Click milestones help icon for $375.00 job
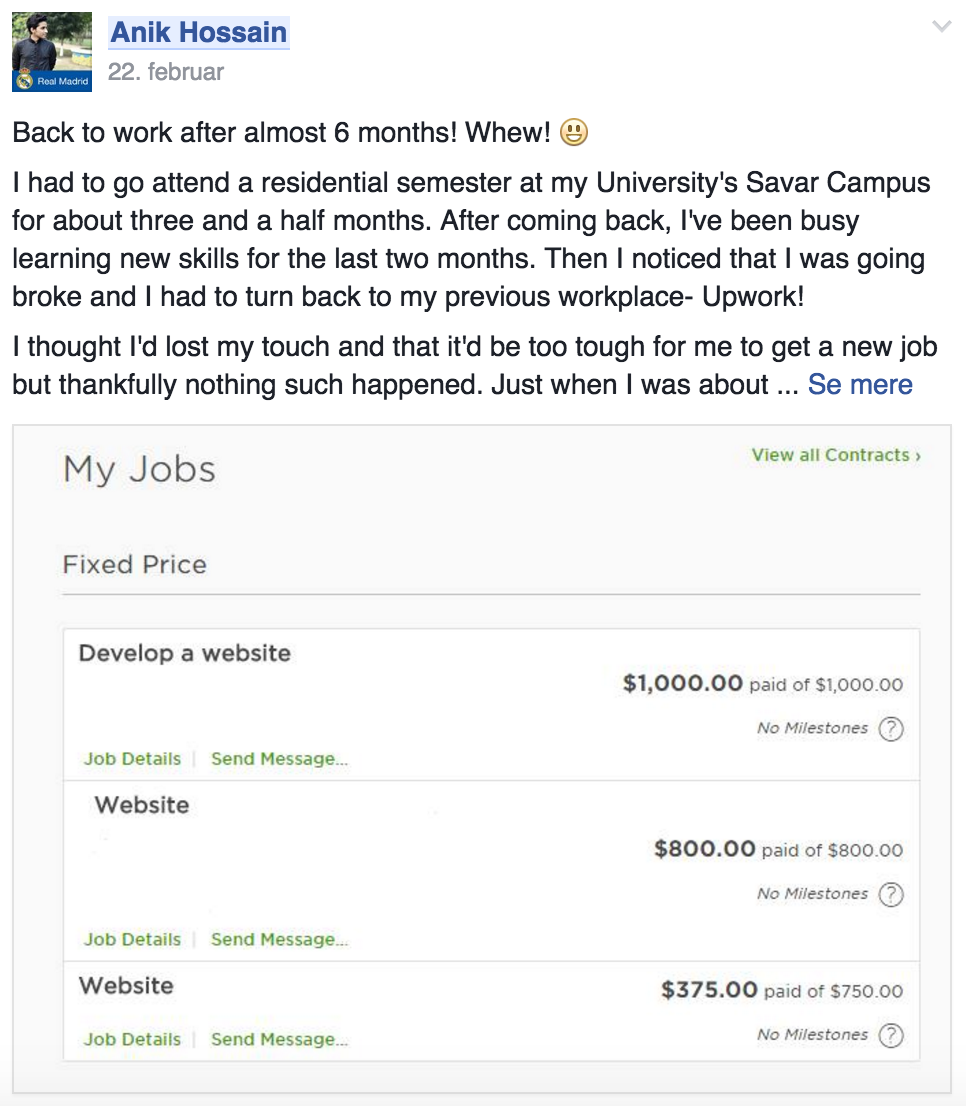The width and height of the screenshot is (966, 1106). click(890, 1035)
